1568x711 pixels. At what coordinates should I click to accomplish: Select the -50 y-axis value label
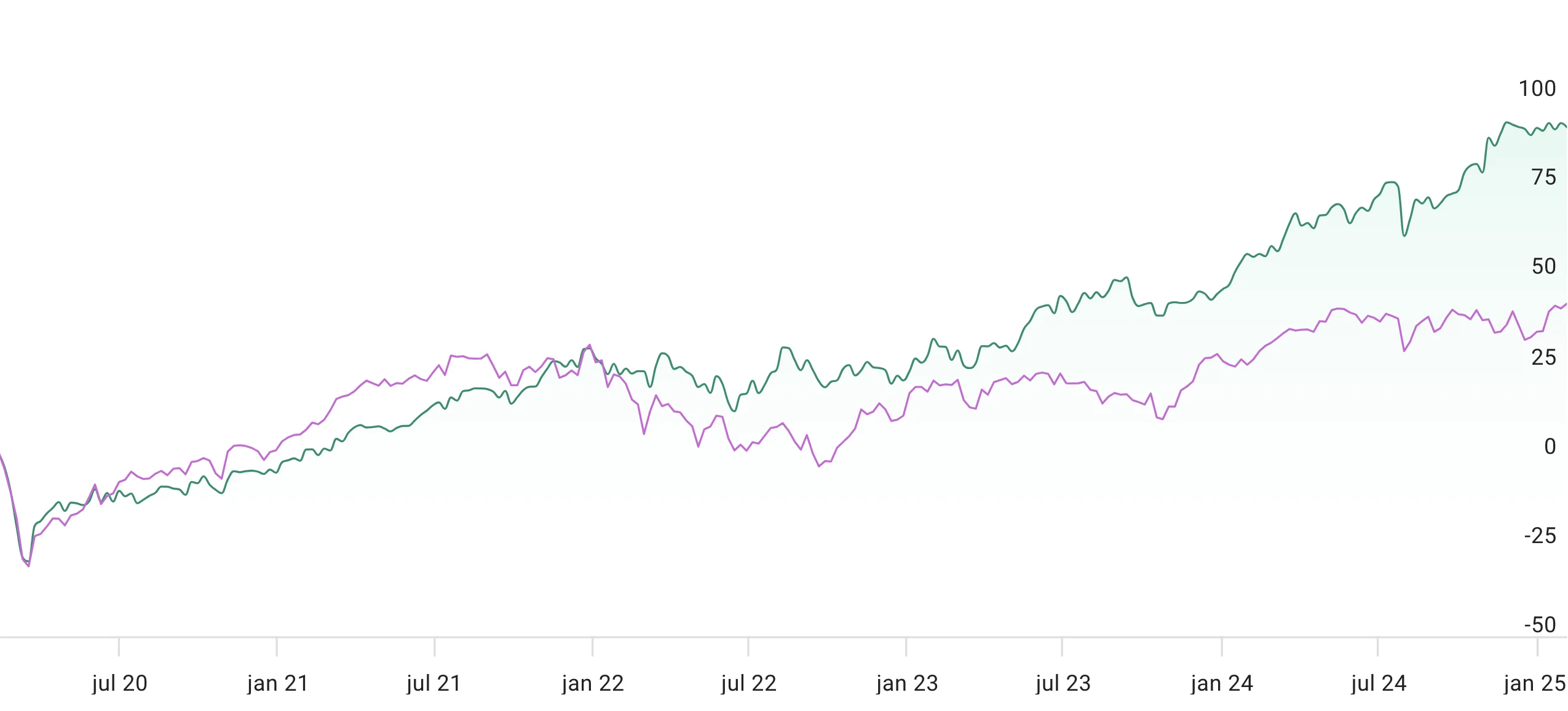[x=1540, y=625]
